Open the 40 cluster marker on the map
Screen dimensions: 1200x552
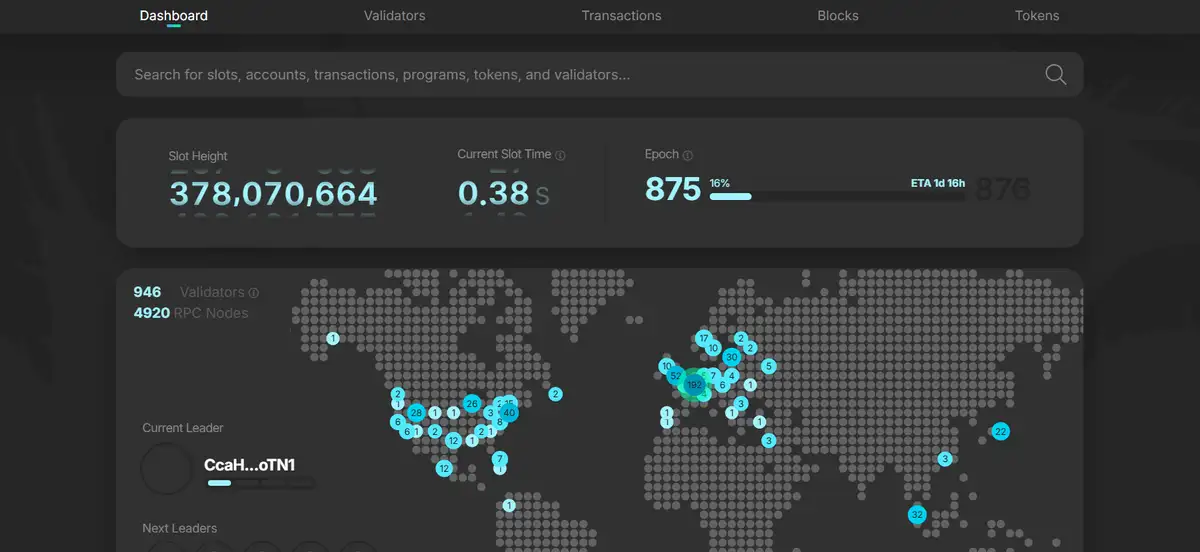click(x=509, y=412)
